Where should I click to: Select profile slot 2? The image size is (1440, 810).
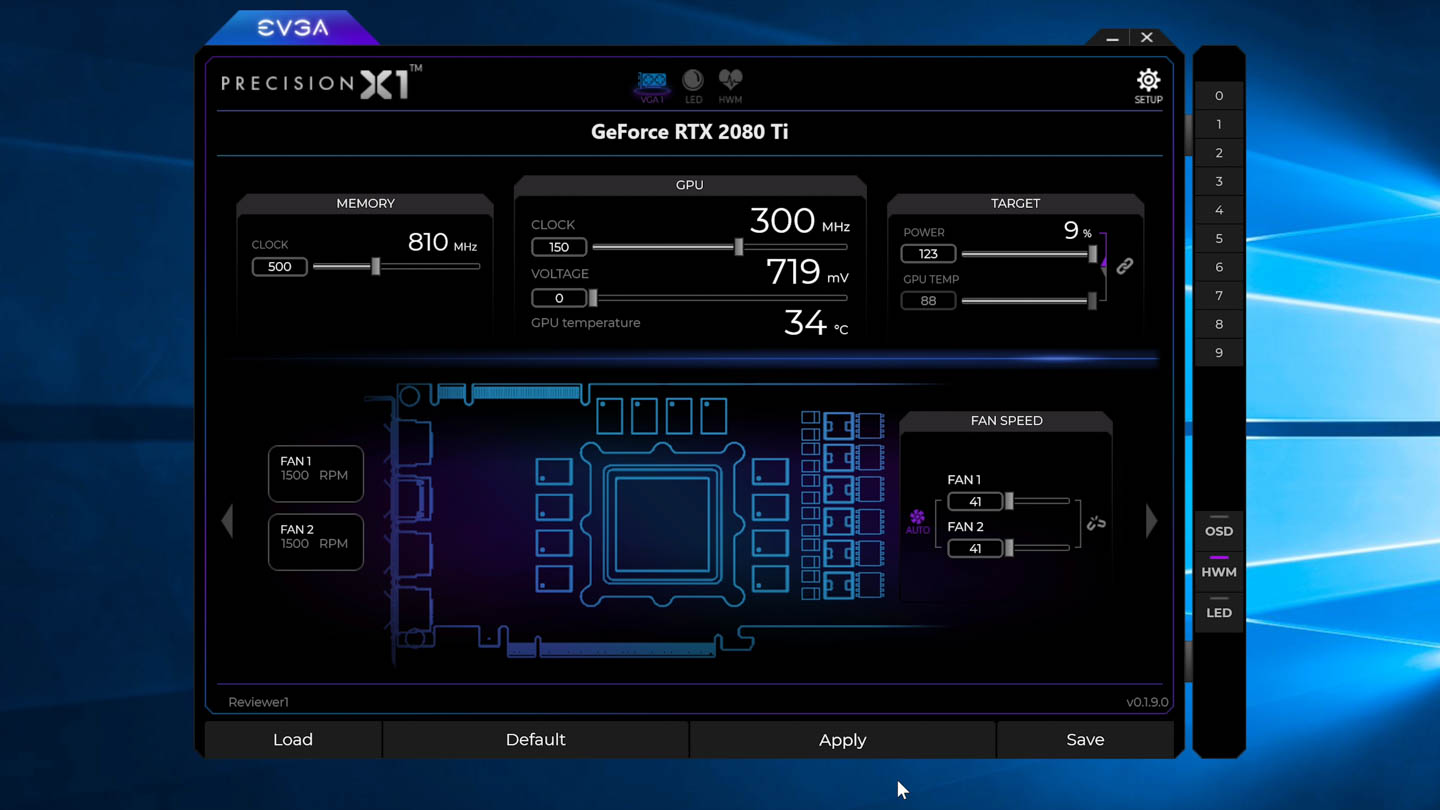(1219, 153)
